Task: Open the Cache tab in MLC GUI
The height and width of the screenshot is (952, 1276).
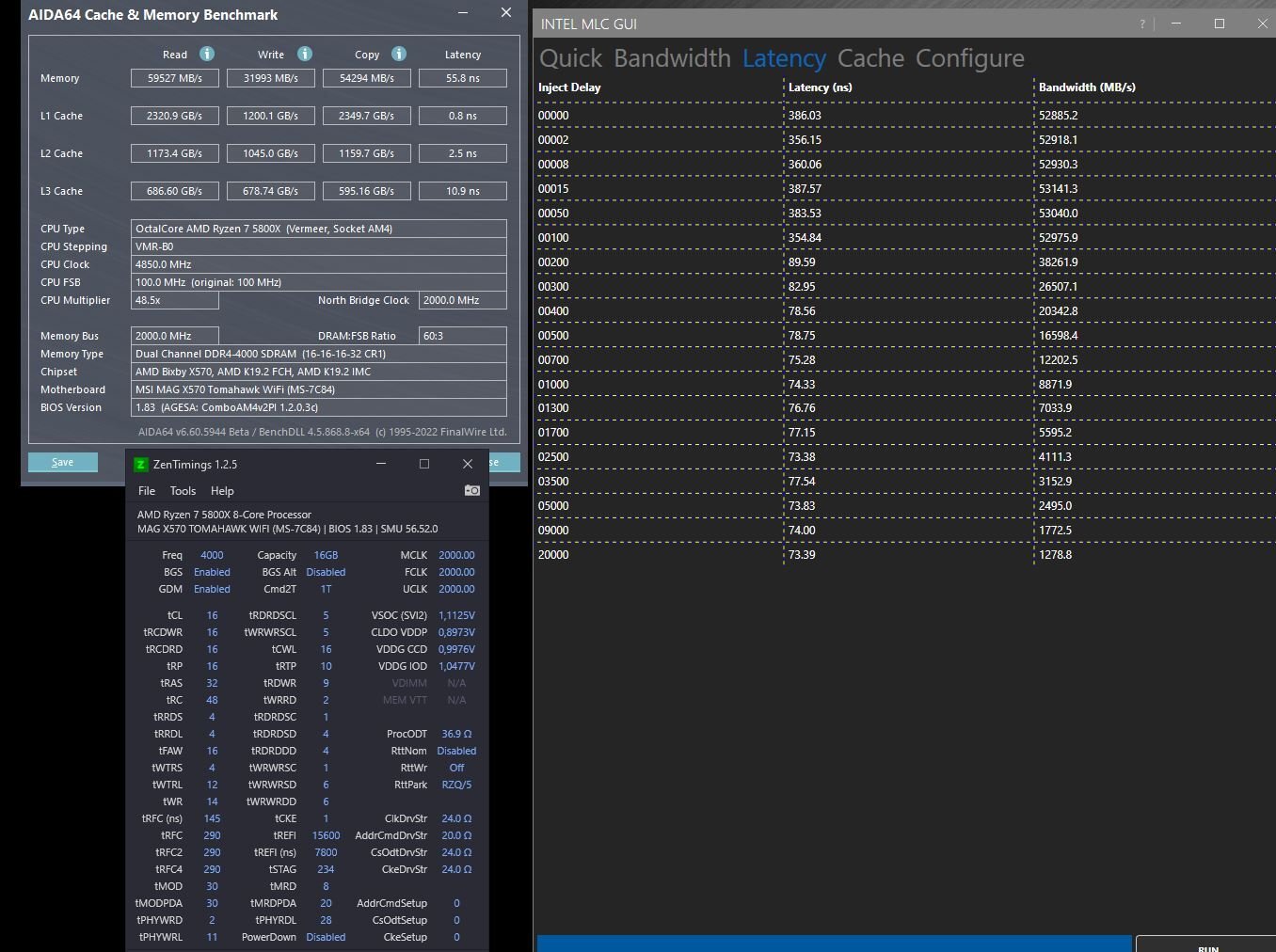Action: click(x=870, y=58)
